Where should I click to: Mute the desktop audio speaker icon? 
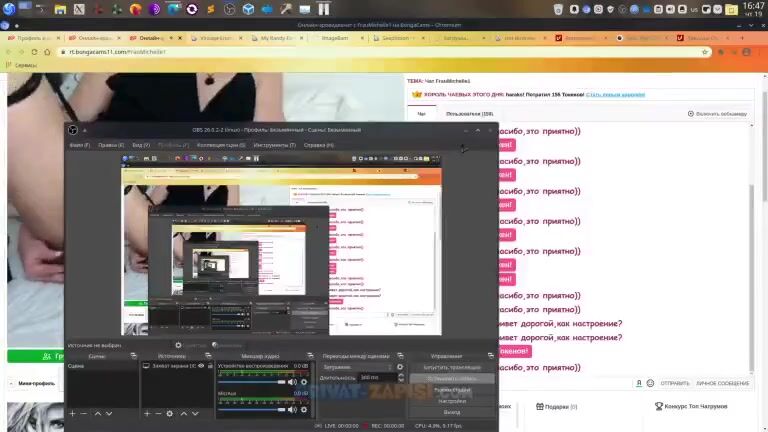point(292,382)
